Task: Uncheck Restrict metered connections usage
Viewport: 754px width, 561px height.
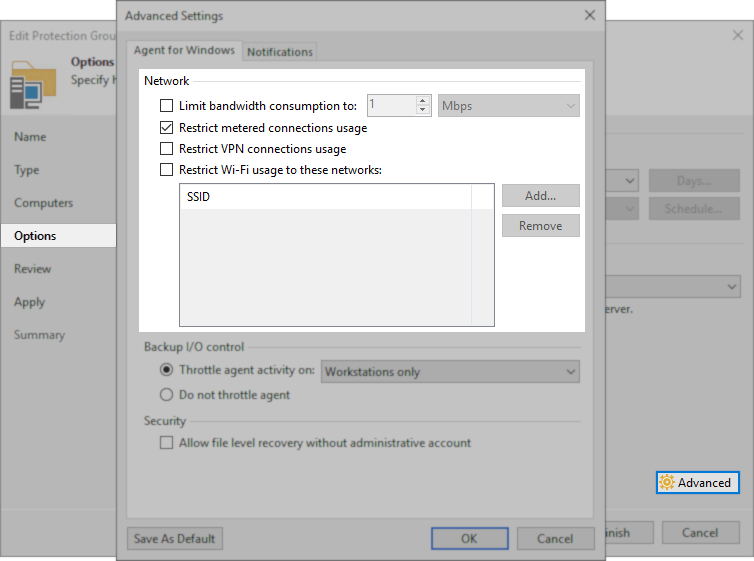Action: pos(166,127)
